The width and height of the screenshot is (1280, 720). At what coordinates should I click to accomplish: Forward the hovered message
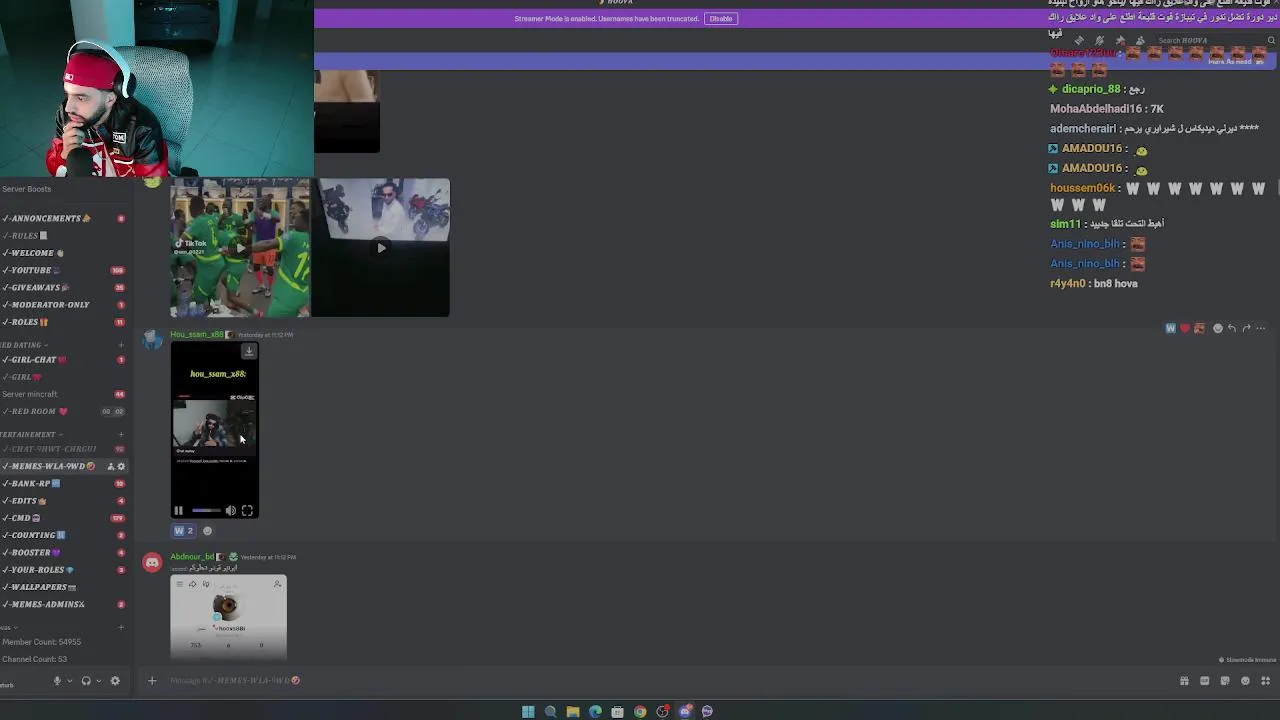[1246, 328]
